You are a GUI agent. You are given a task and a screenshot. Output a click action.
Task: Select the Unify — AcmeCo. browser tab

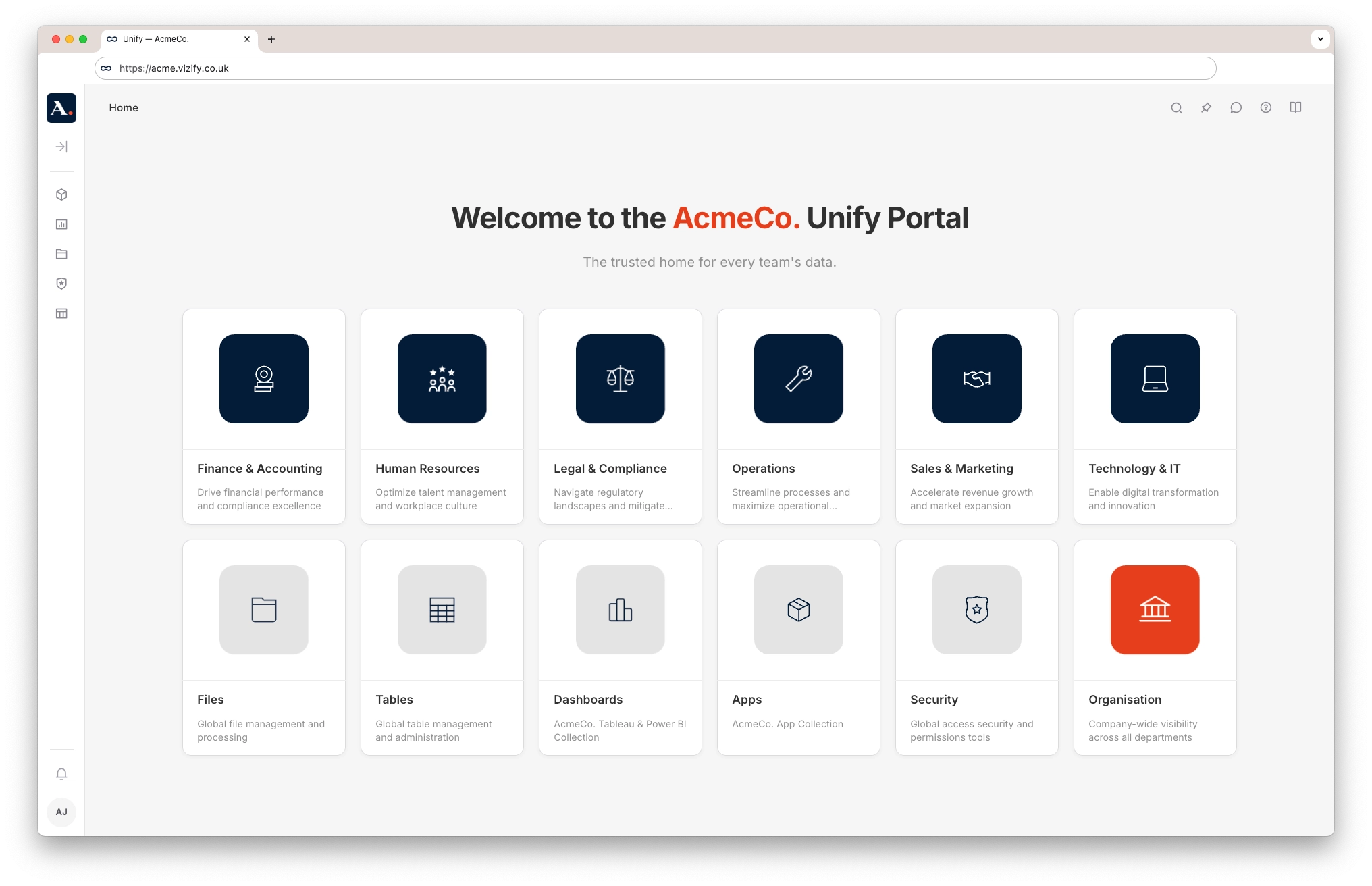point(169,39)
